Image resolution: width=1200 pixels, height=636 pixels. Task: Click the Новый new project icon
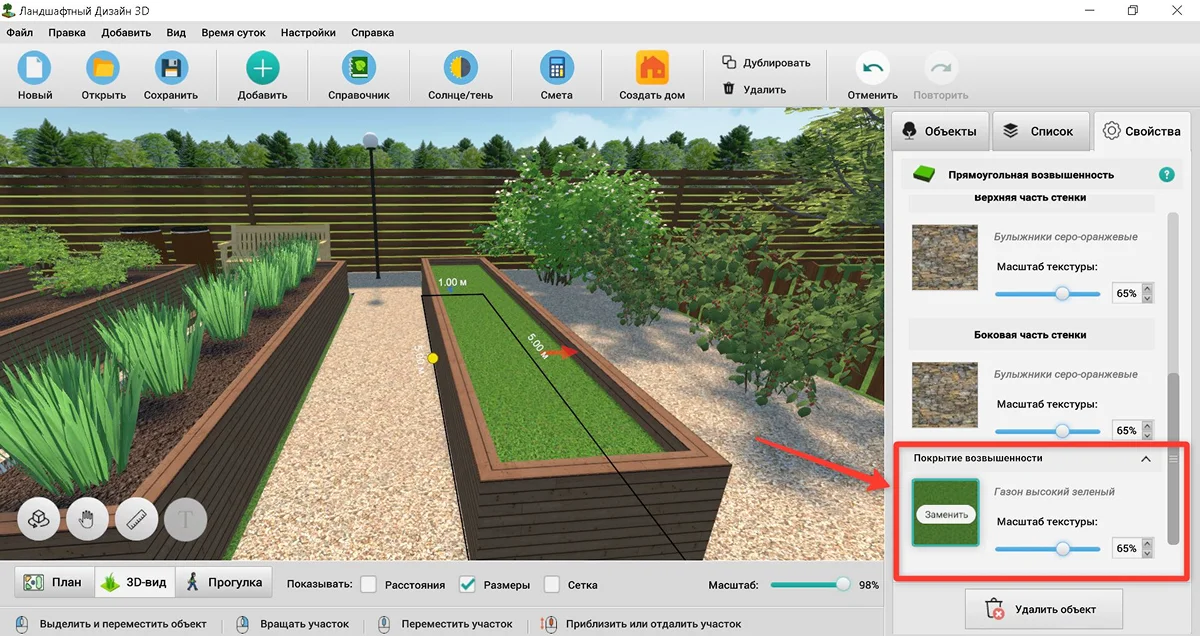coord(35,69)
